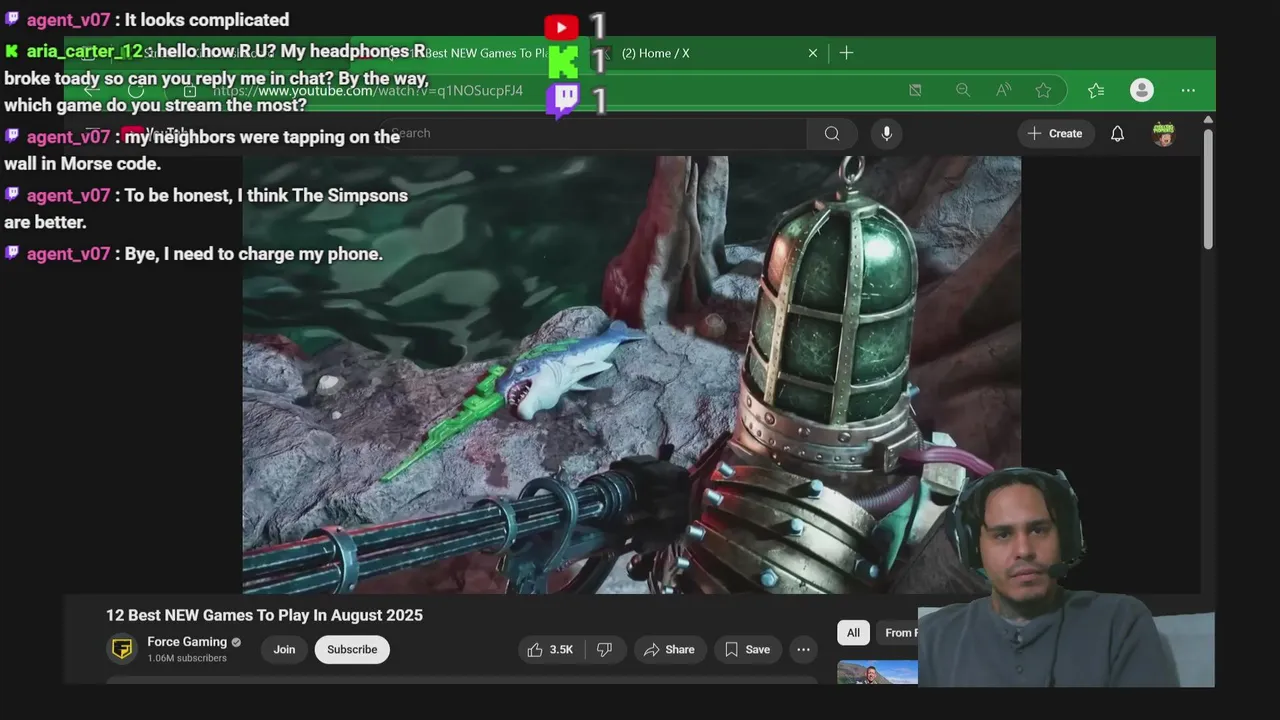
Task: Click 'It looks complicated' chat message
Action: [x=207, y=20]
